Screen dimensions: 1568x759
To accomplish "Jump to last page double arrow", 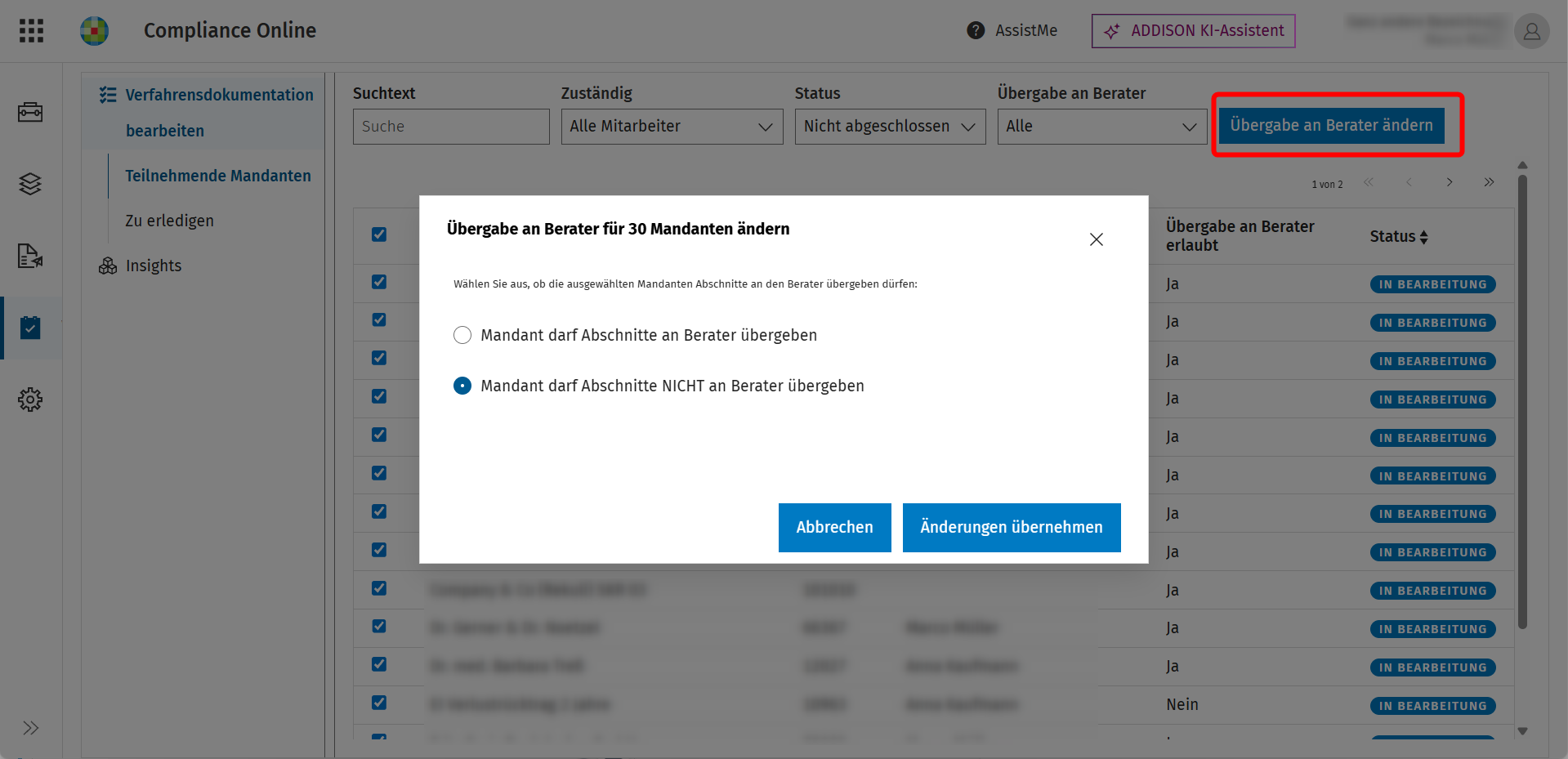I will (x=1490, y=182).
